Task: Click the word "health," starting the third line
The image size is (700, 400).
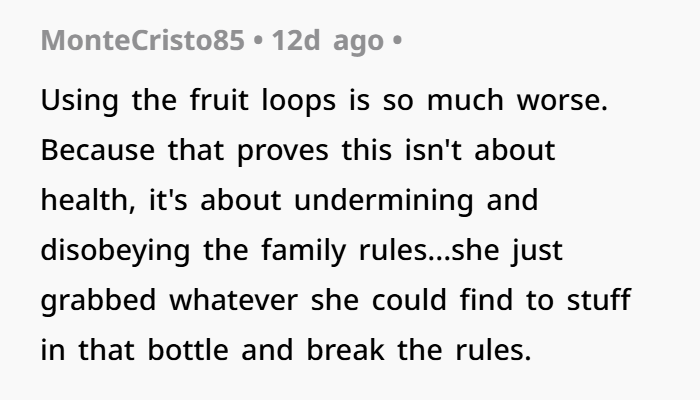Action: coord(88,200)
